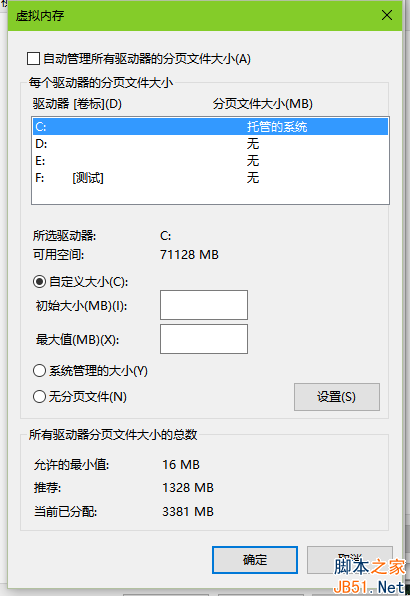Select drive E: in the drive list

211,161
